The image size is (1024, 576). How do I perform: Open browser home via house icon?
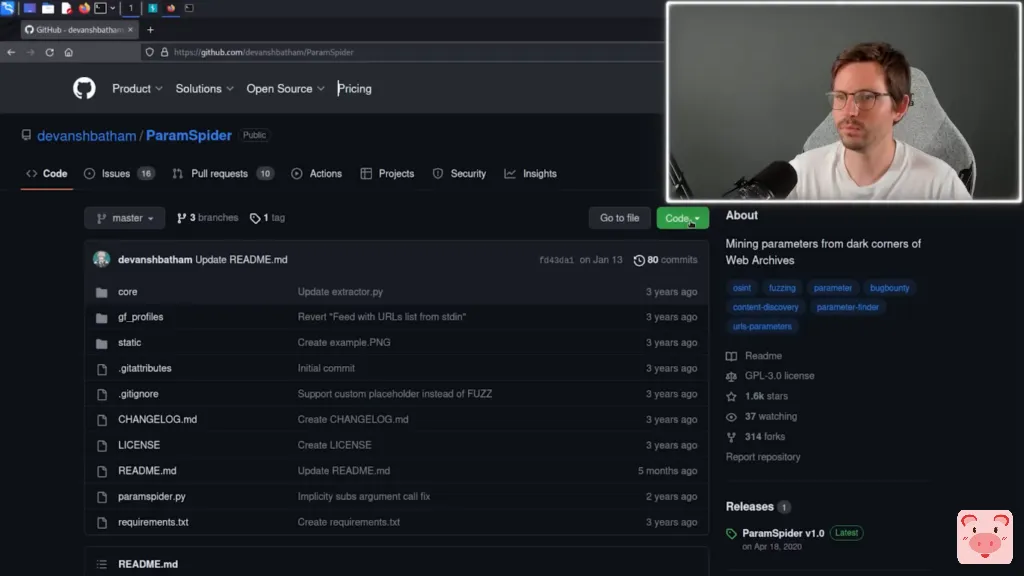pyautogui.click(x=69, y=52)
